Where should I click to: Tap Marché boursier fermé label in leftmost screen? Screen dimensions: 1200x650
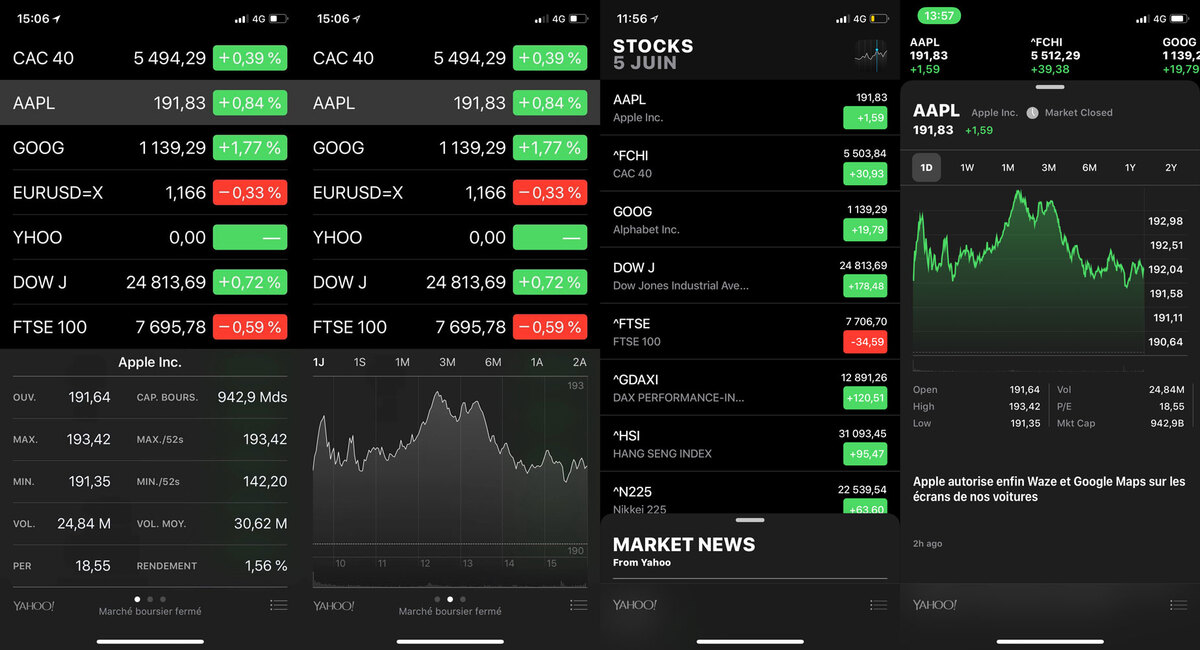pos(150,611)
